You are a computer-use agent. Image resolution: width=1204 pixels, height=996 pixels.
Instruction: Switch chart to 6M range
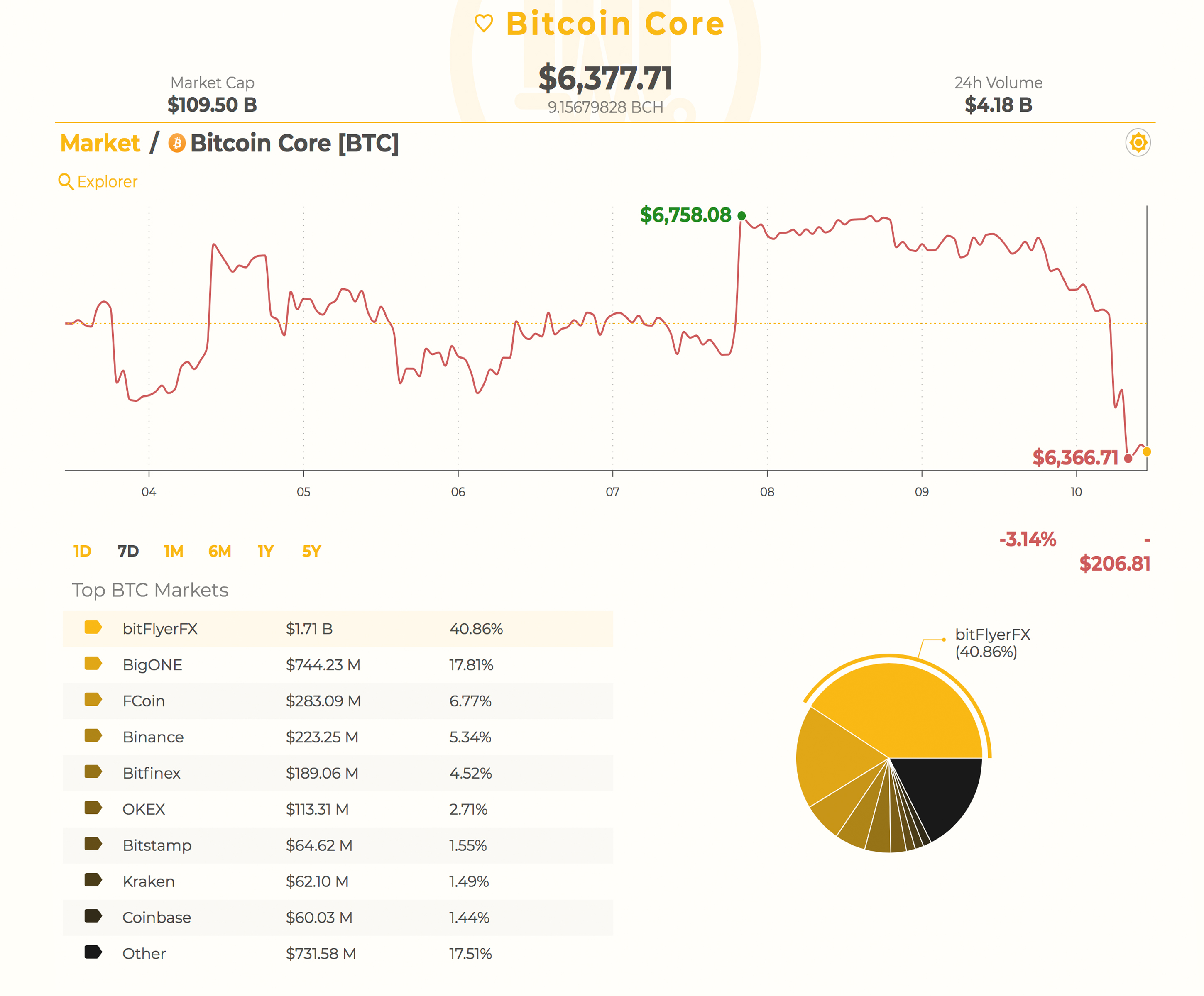pos(220,551)
